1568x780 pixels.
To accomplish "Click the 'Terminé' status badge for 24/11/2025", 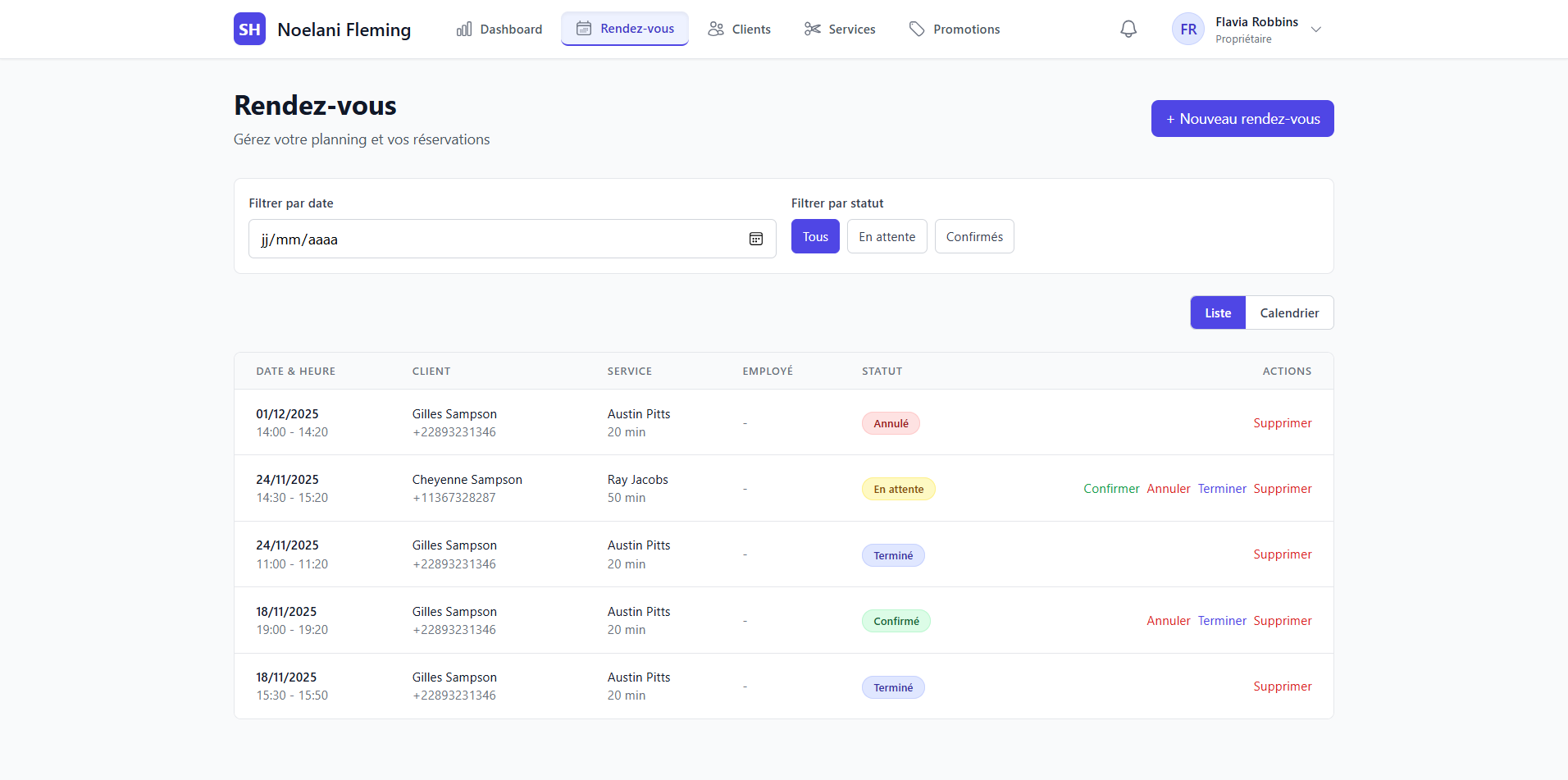I will pyautogui.click(x=893, y=555).
